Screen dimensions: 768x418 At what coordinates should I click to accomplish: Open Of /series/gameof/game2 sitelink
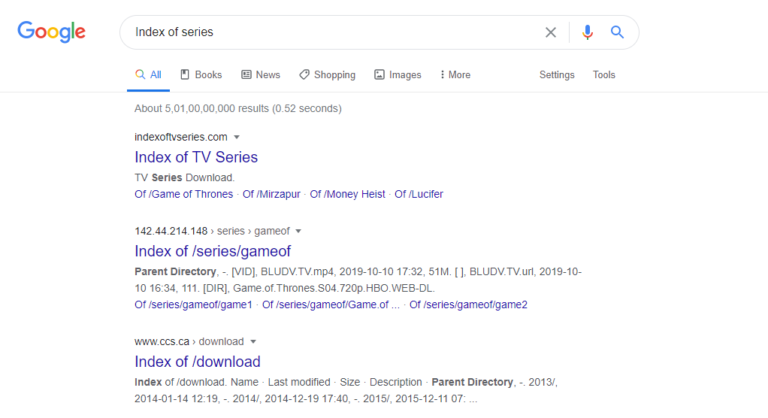click(x=468, y=305)
